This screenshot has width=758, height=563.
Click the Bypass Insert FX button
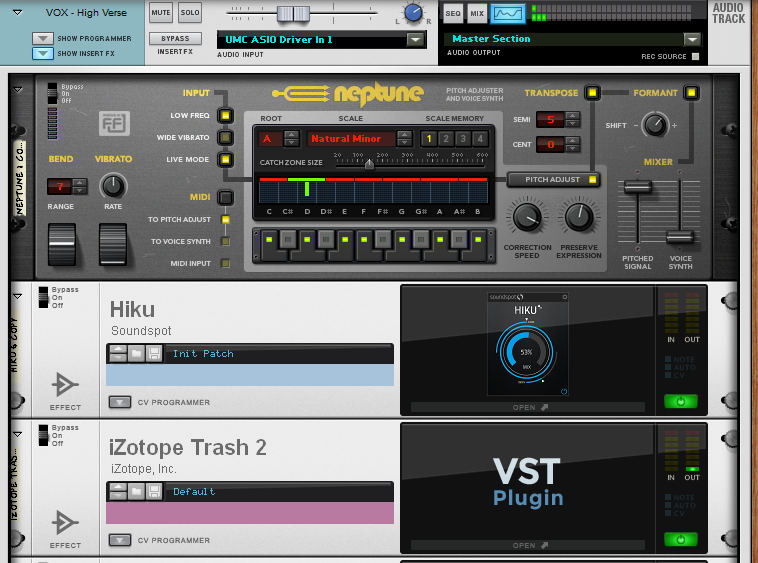(x=175, y=39)
